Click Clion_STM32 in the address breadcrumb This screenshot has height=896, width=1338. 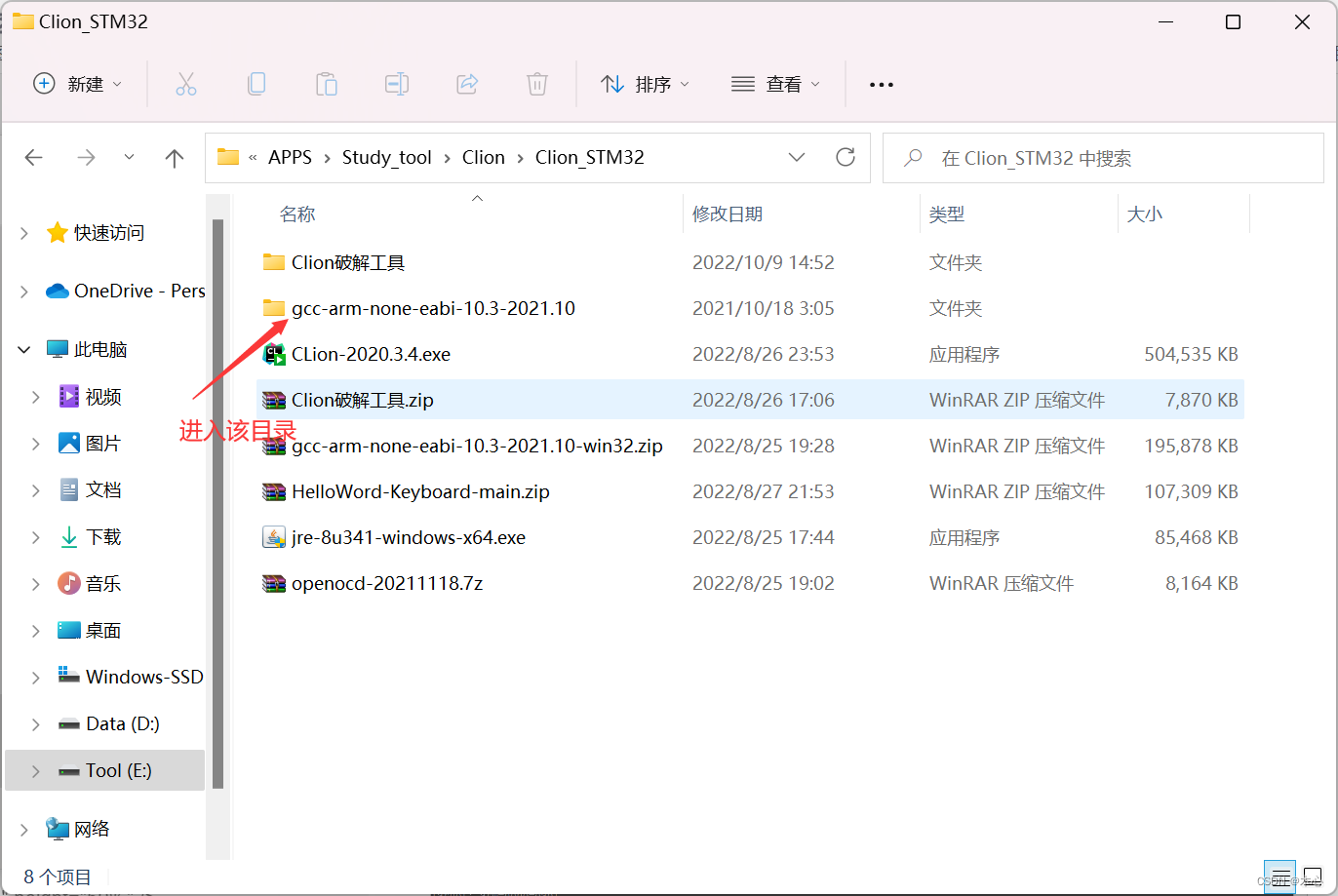[590, 157]
